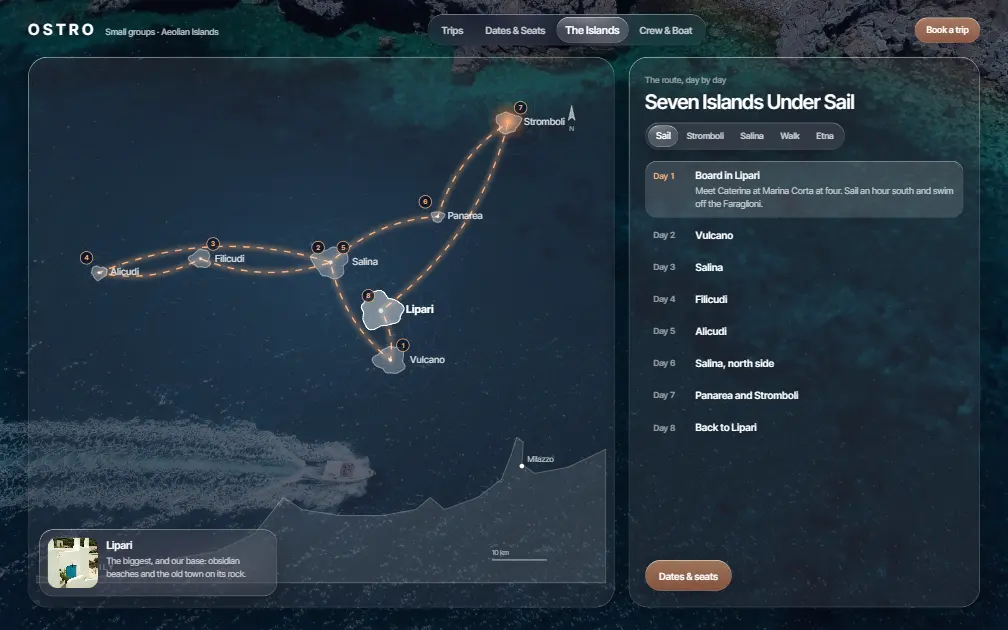Image resolution: width=1008 pixels, height=630 pixels.
Task: Click the OSTRO logo
Action: pyautogui.click(x=61, y=30)
